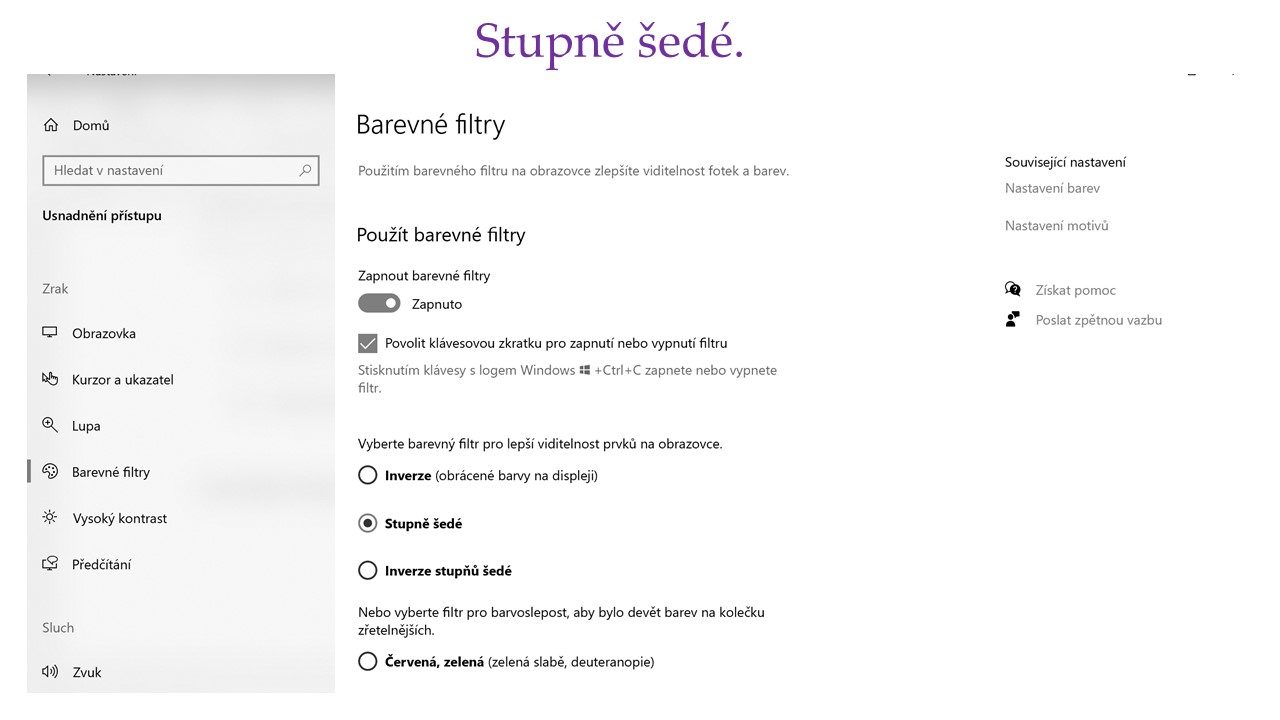Open the Lupa magnifier icon
This screenshot has width=1280, height=720.
[x=50, y=425]
